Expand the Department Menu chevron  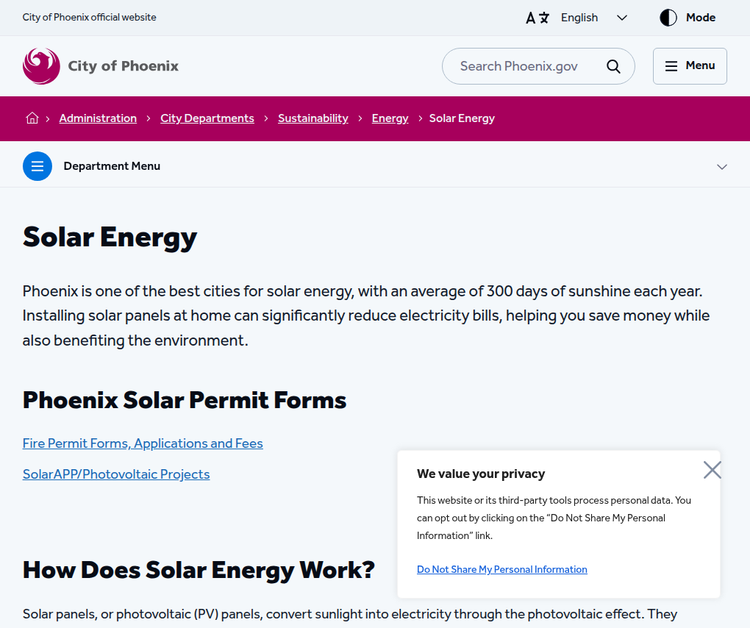(x=722, y=167)
